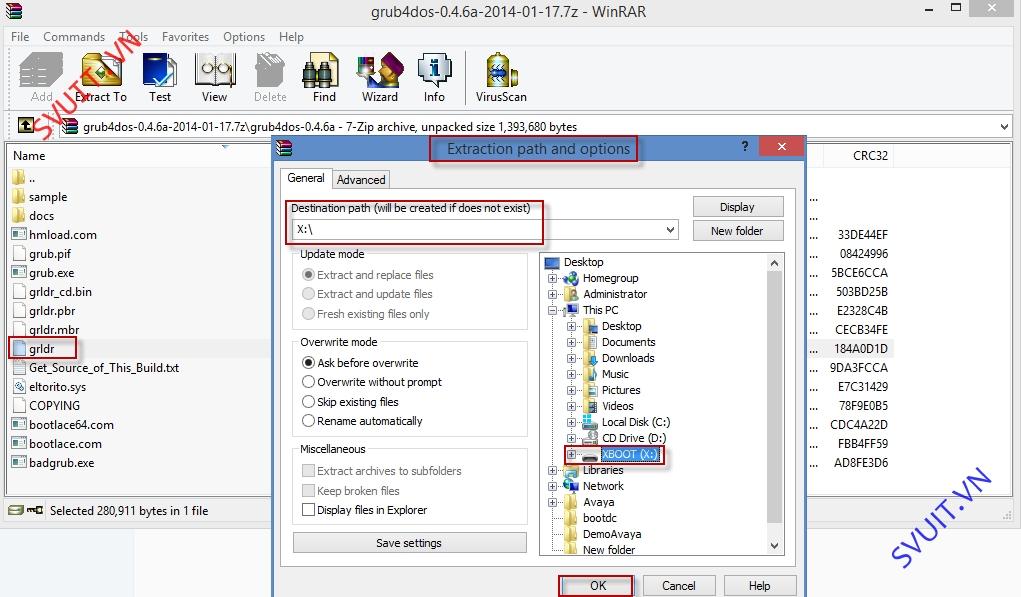The width and height of the screenshot is (1021, 597).
Task: Open the Help menu
Action: coord(291,36)
